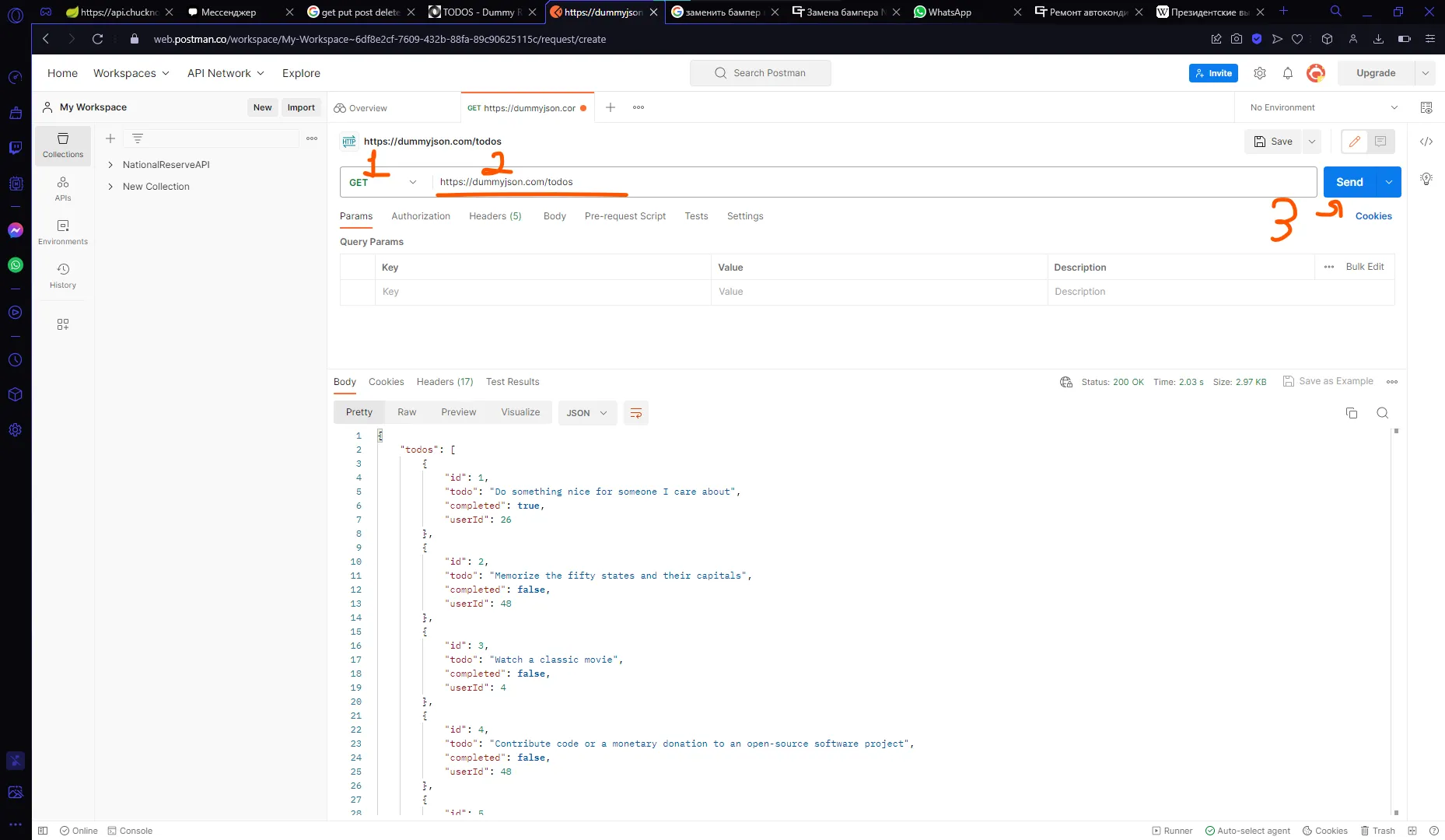Create a new collection with the plus icon
Screen dimensions: 1445x840
pyautogui.click(x=110, y=138)
